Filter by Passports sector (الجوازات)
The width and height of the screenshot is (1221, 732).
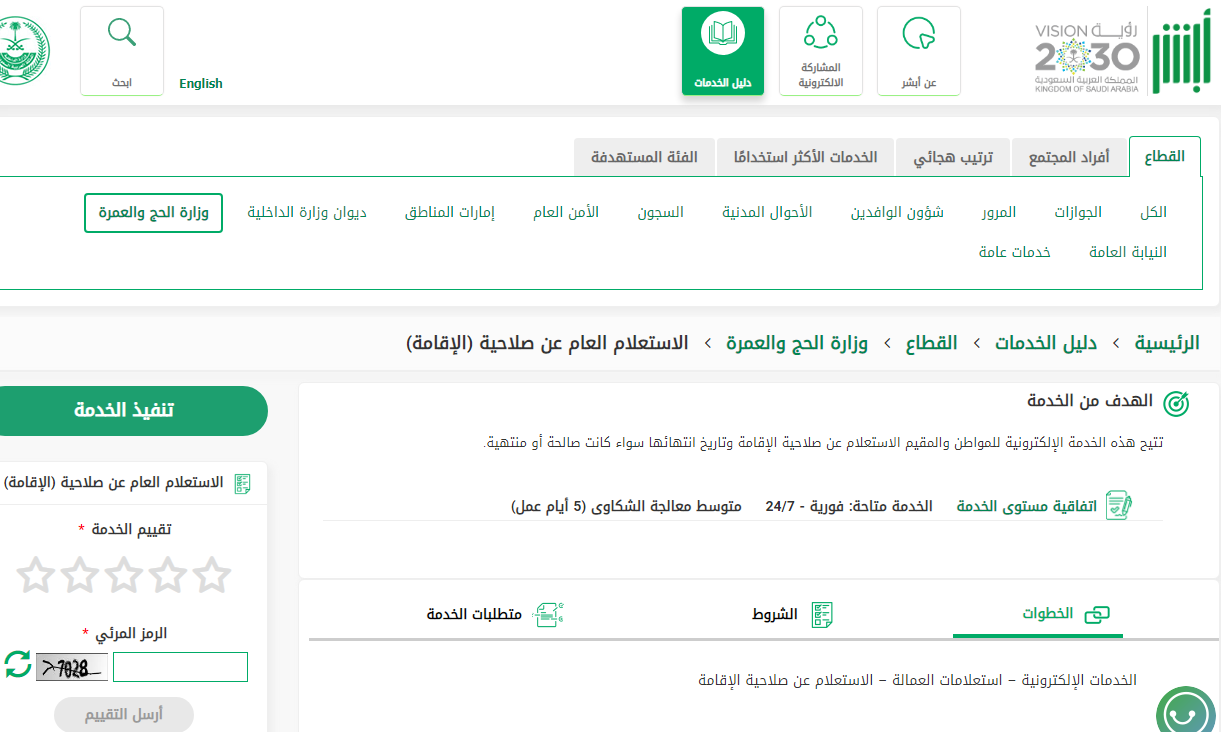[x=1078, y=212]
